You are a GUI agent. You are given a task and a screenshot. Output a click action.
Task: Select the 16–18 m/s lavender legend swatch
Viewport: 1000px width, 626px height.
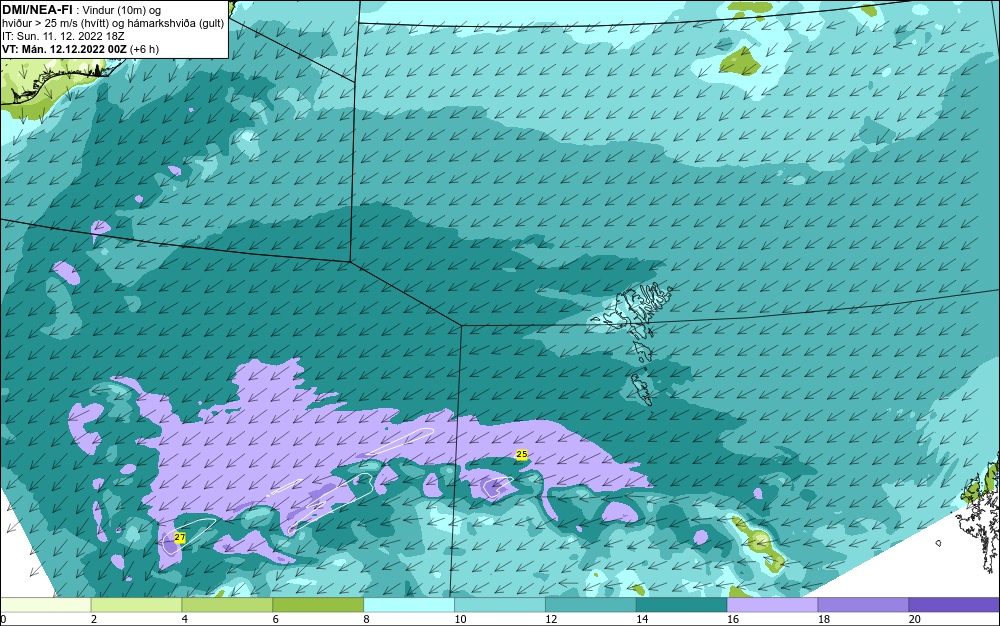point(772,605)
